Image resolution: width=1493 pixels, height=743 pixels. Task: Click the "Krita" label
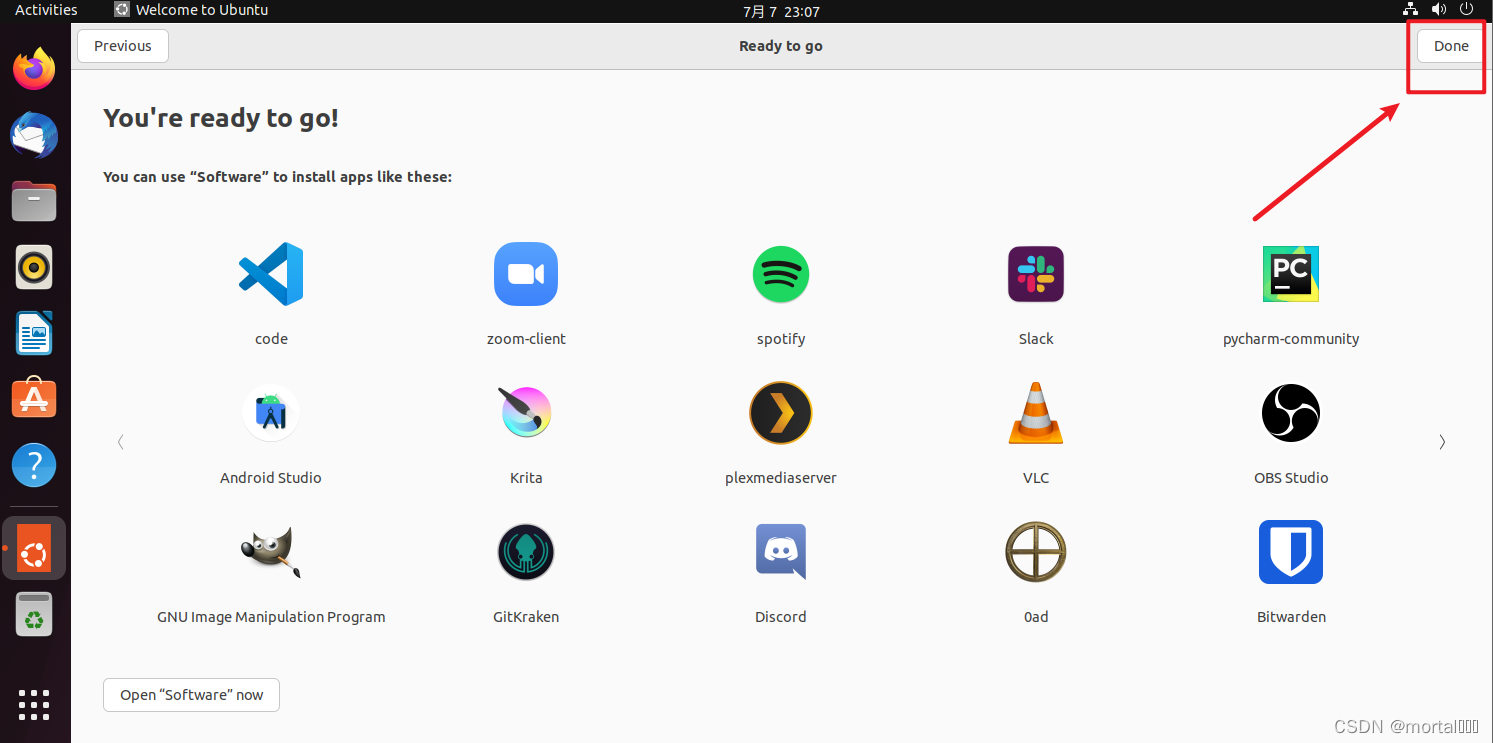tap(526, 478)
